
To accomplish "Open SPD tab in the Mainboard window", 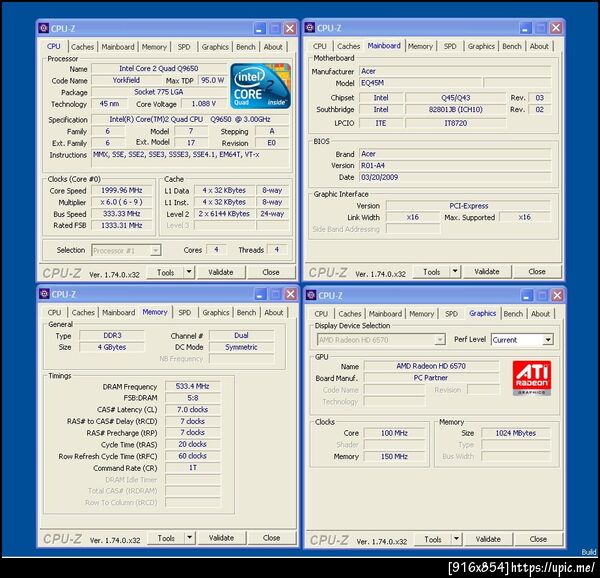I will (450, 46).
